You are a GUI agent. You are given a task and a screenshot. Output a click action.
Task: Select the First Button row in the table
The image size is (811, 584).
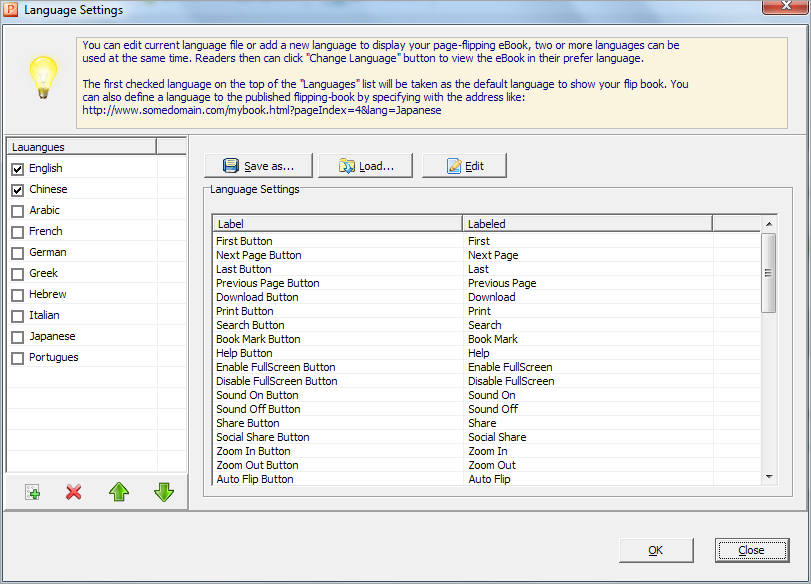click(x=330, y=241)
